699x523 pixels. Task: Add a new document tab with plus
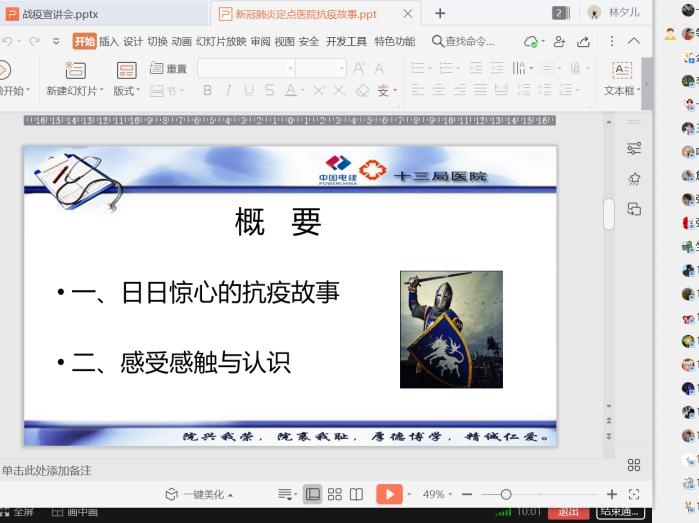[440, 13]
